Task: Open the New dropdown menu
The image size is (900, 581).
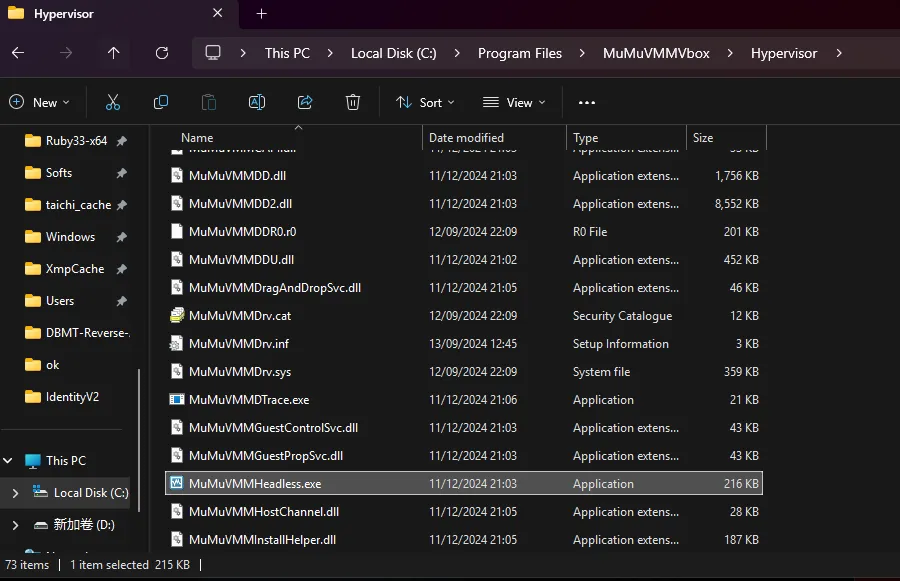Action: [x=40, y=103]
